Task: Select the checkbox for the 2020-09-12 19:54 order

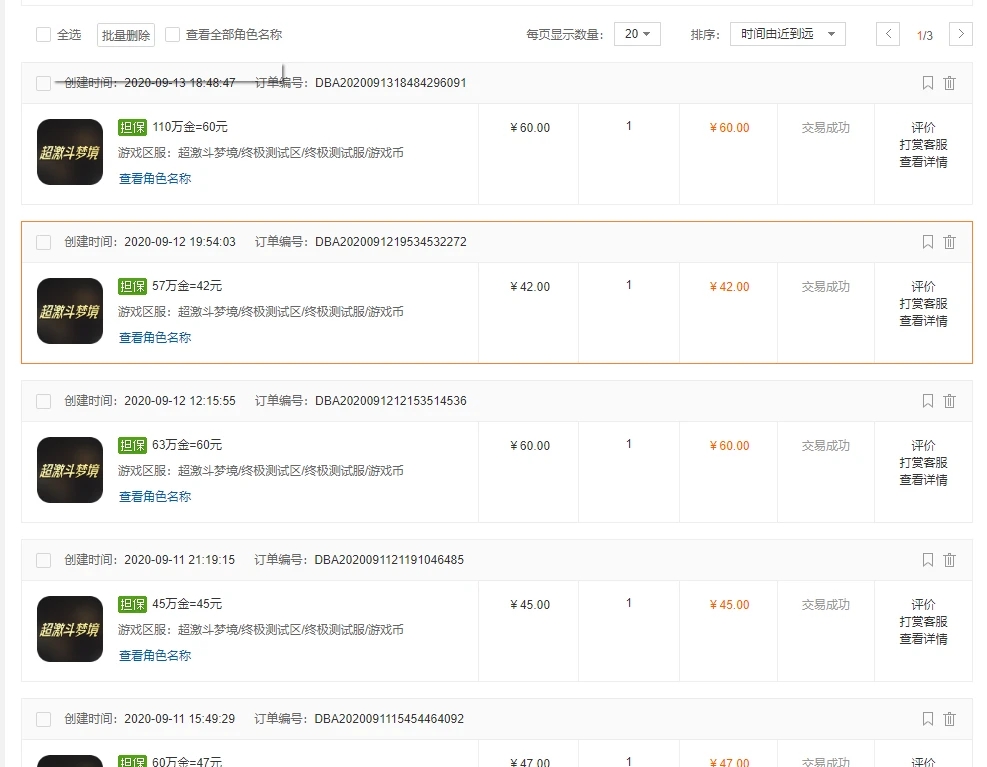Action: pyautogui.click(x=42, y=241)
